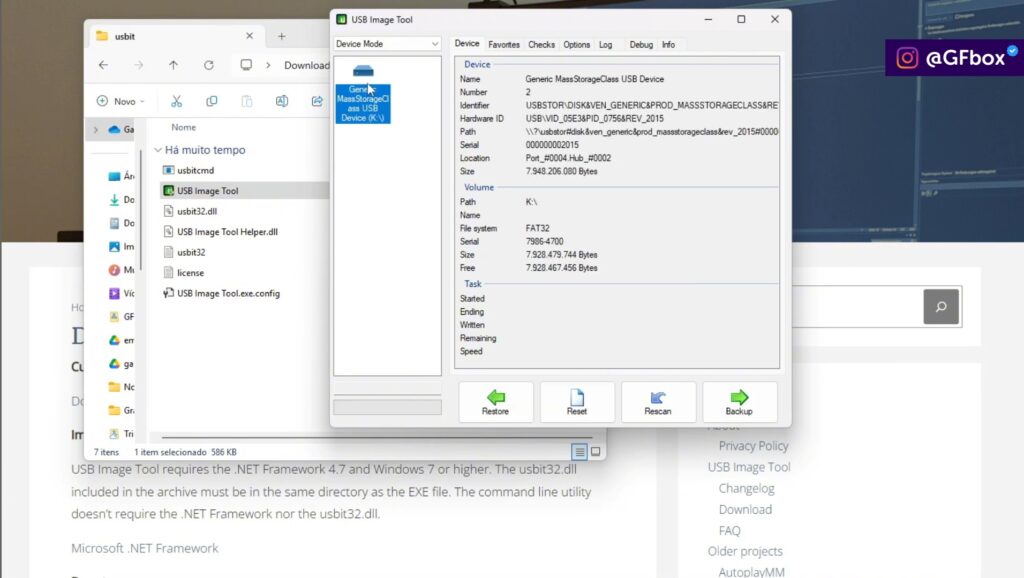1024x578 pixels.
Task: Open the Novo dropdown button
Action: coord(120,101)
